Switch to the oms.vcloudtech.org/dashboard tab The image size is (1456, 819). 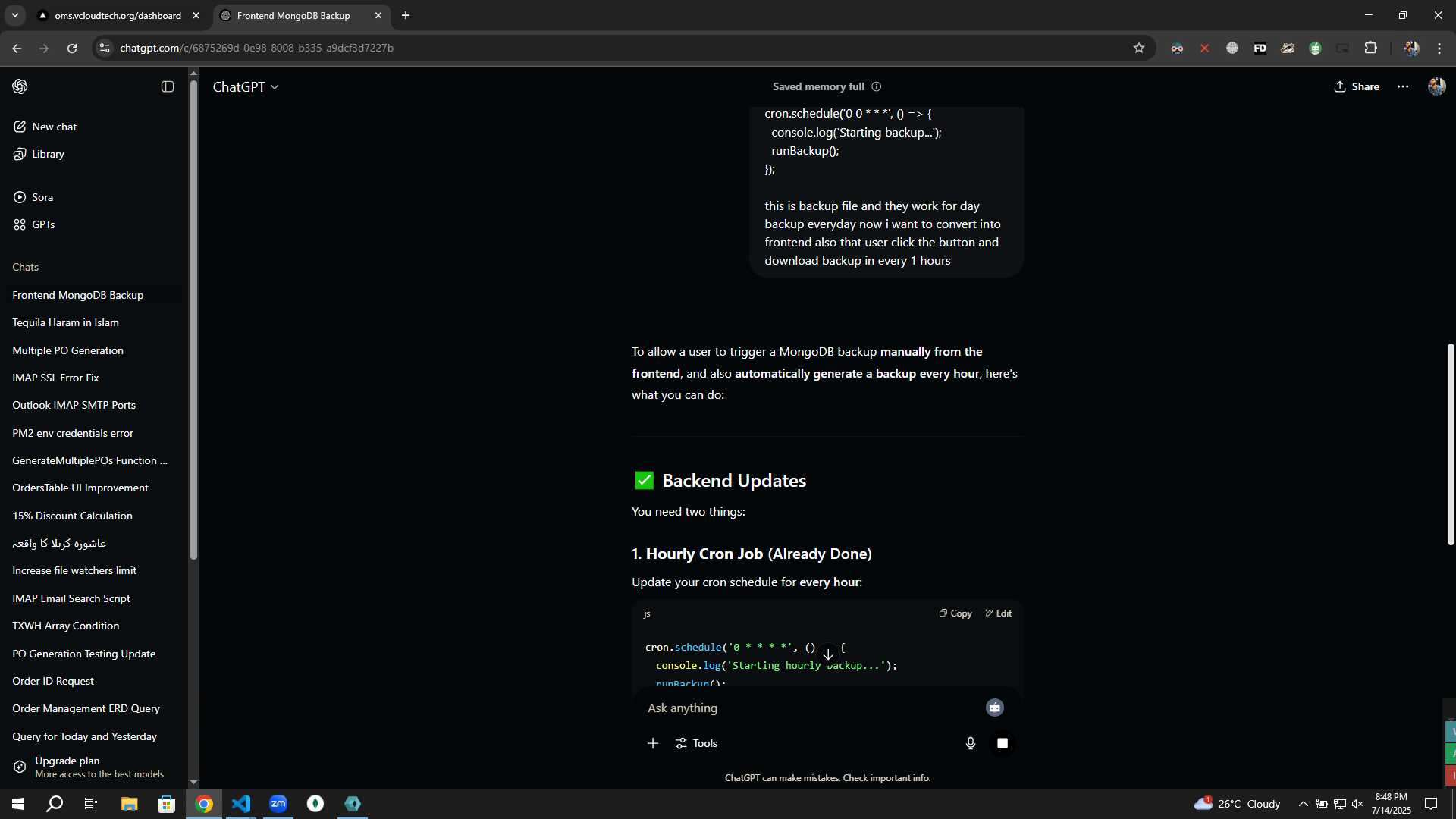[118, 15]
